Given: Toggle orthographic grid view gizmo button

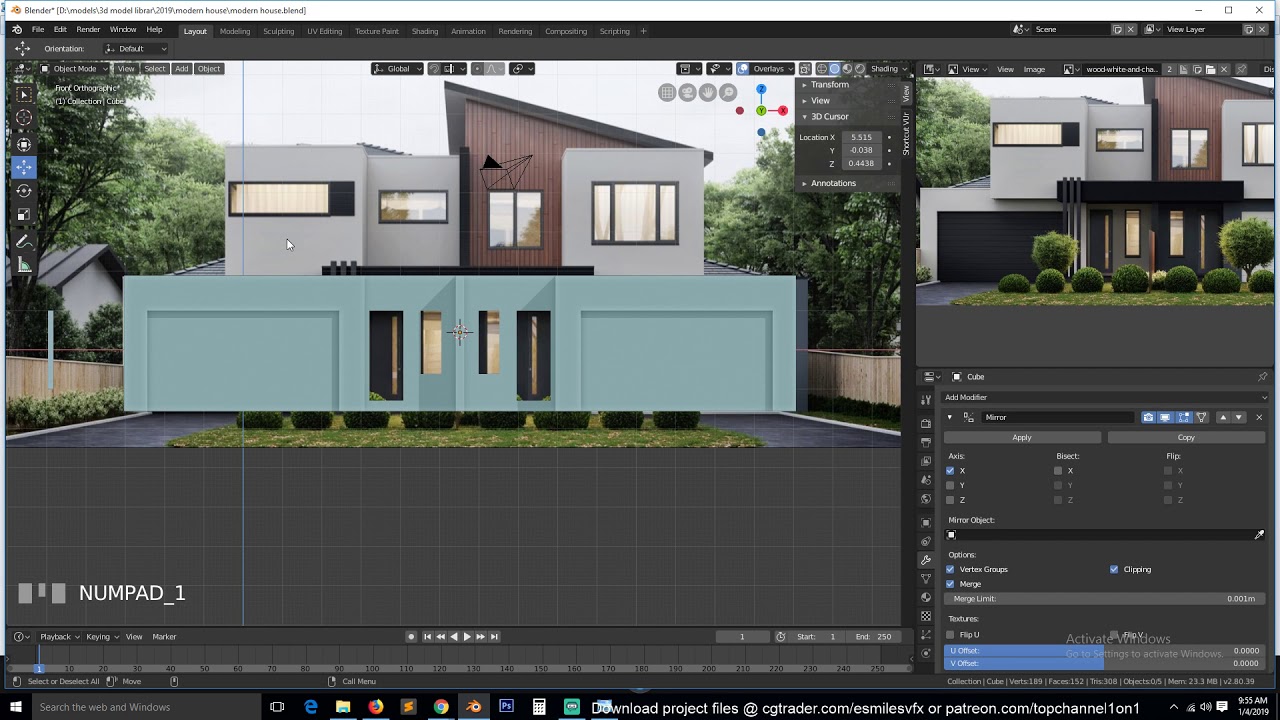Looking at the screenshot, I should pyautogui.click(x=667, y=93).
